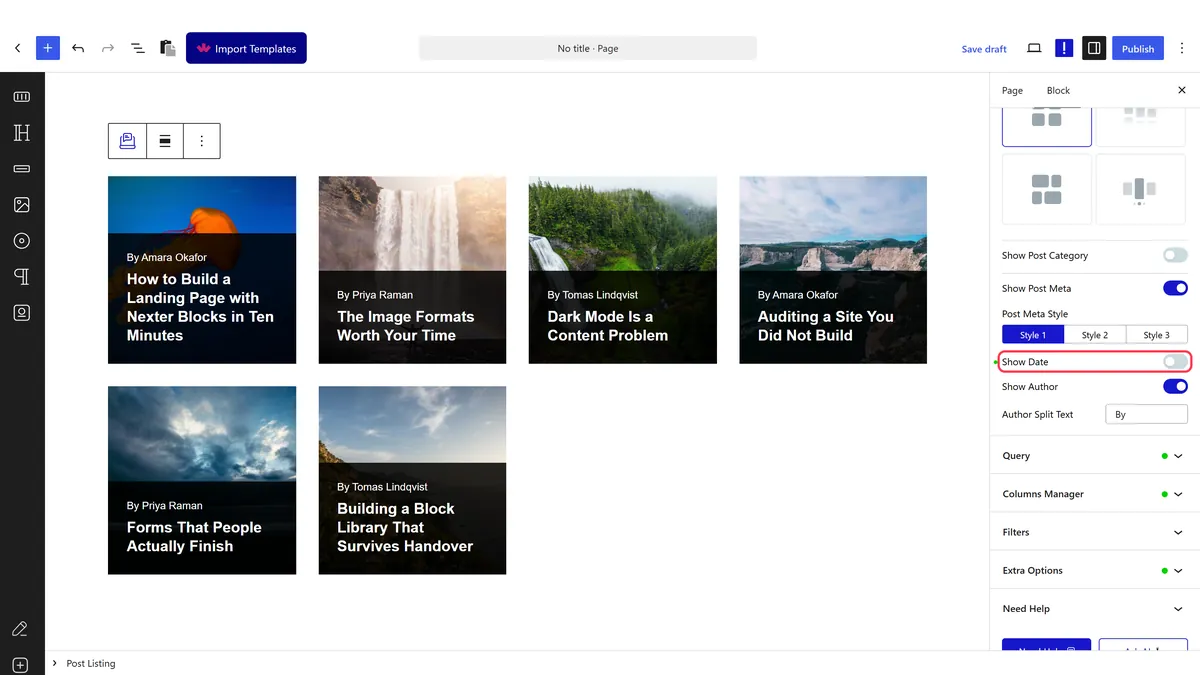Click the pencil edit icon in the sidebar
Viewport: 1200px width, 675px height.
pyautogui.click(x=20, y=629)
